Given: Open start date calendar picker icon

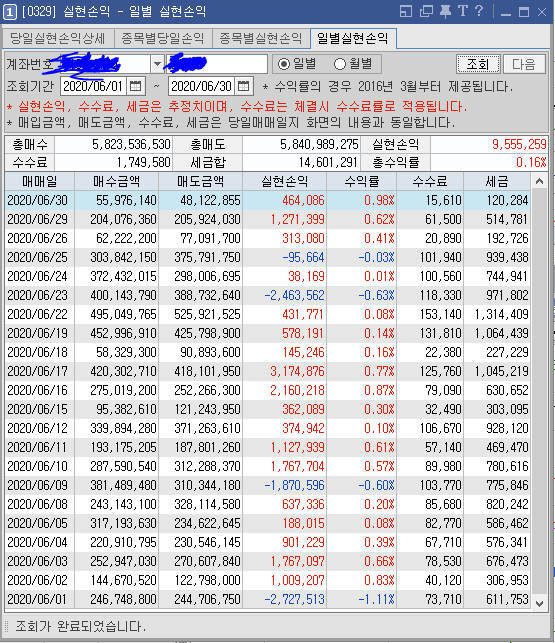Looking at the screenshot, I should (x=135, y=86).
